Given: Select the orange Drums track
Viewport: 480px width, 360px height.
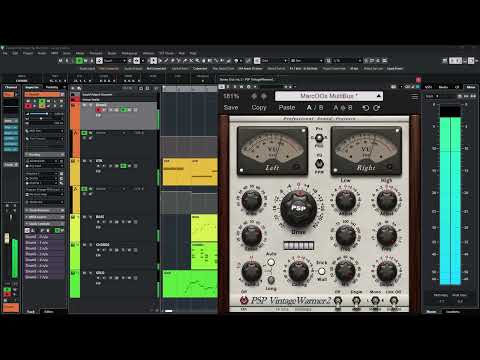Looking at the screenshot, I should pos(114,115).
